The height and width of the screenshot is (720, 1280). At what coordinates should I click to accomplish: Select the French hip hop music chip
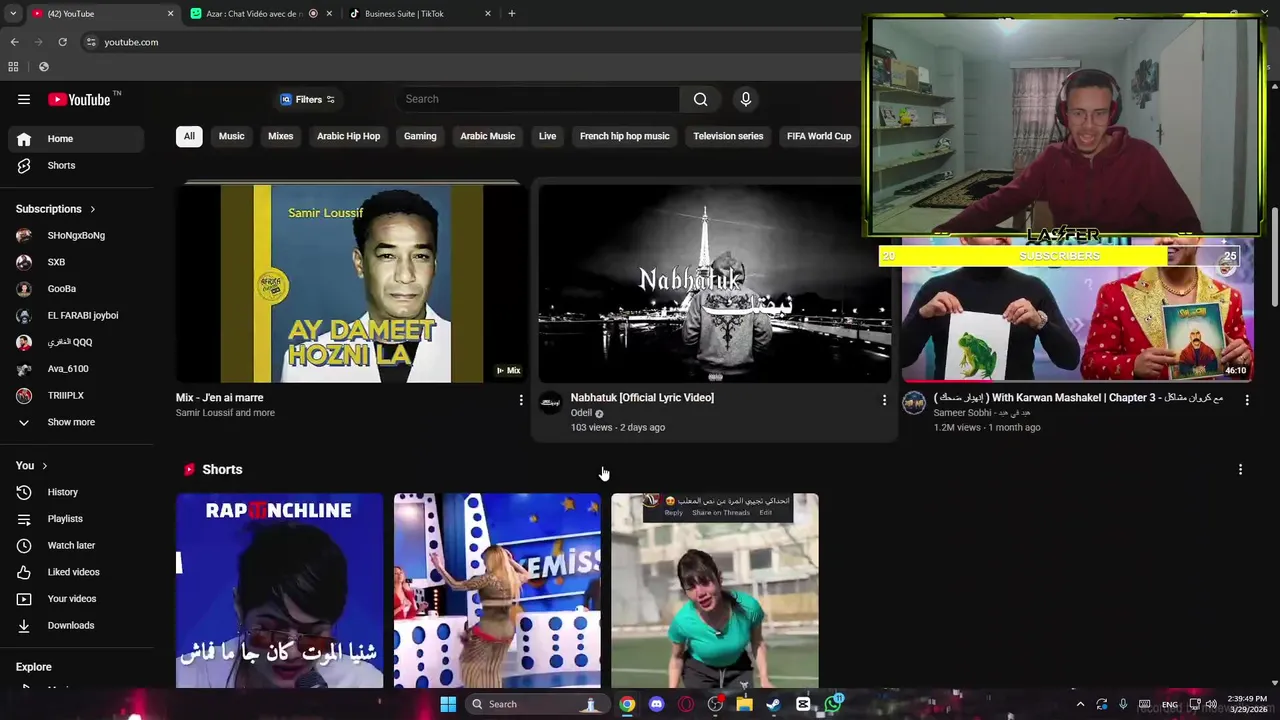pos(625,136)
